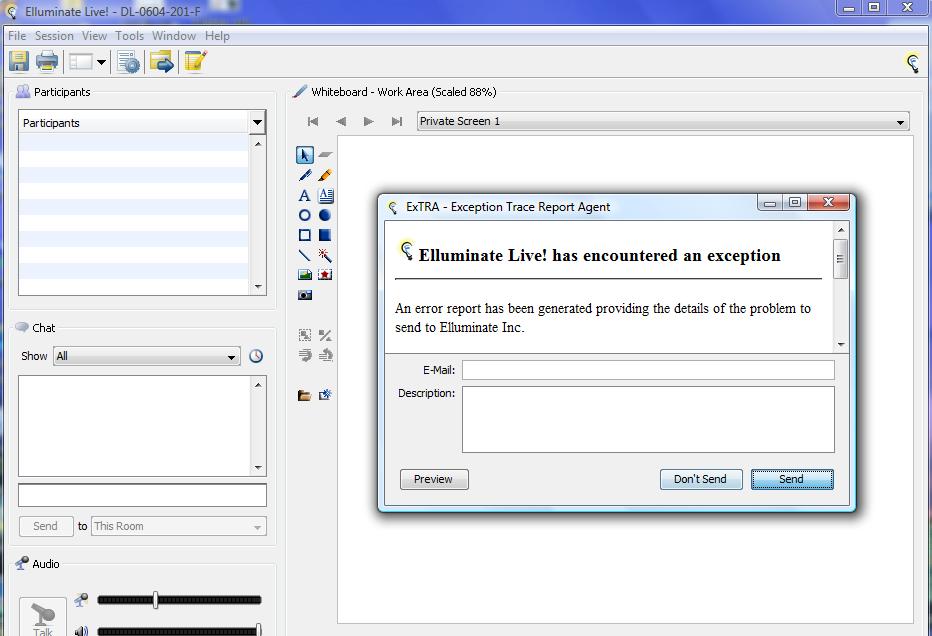Select the Filled Ellipse tool

pos(325,215)
